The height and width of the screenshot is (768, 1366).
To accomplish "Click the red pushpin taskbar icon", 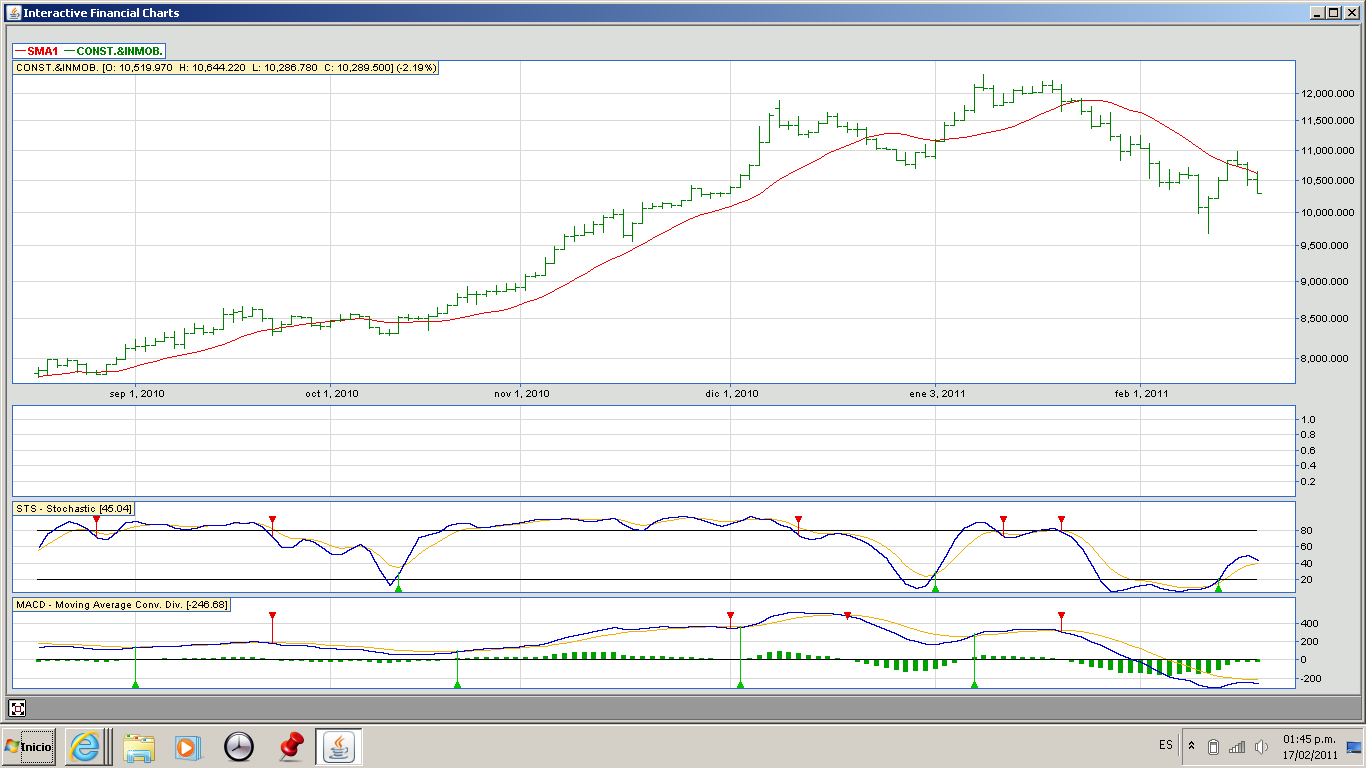I will coord(290,746).
